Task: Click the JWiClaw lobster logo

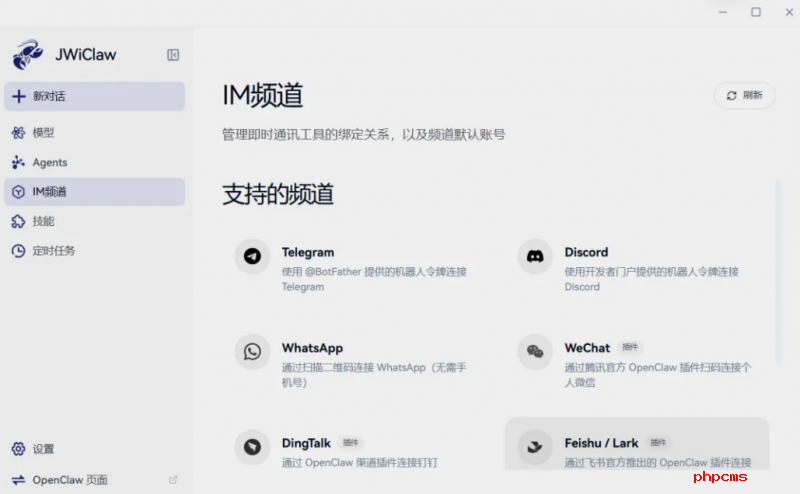Action: click(x=27, y=54)
